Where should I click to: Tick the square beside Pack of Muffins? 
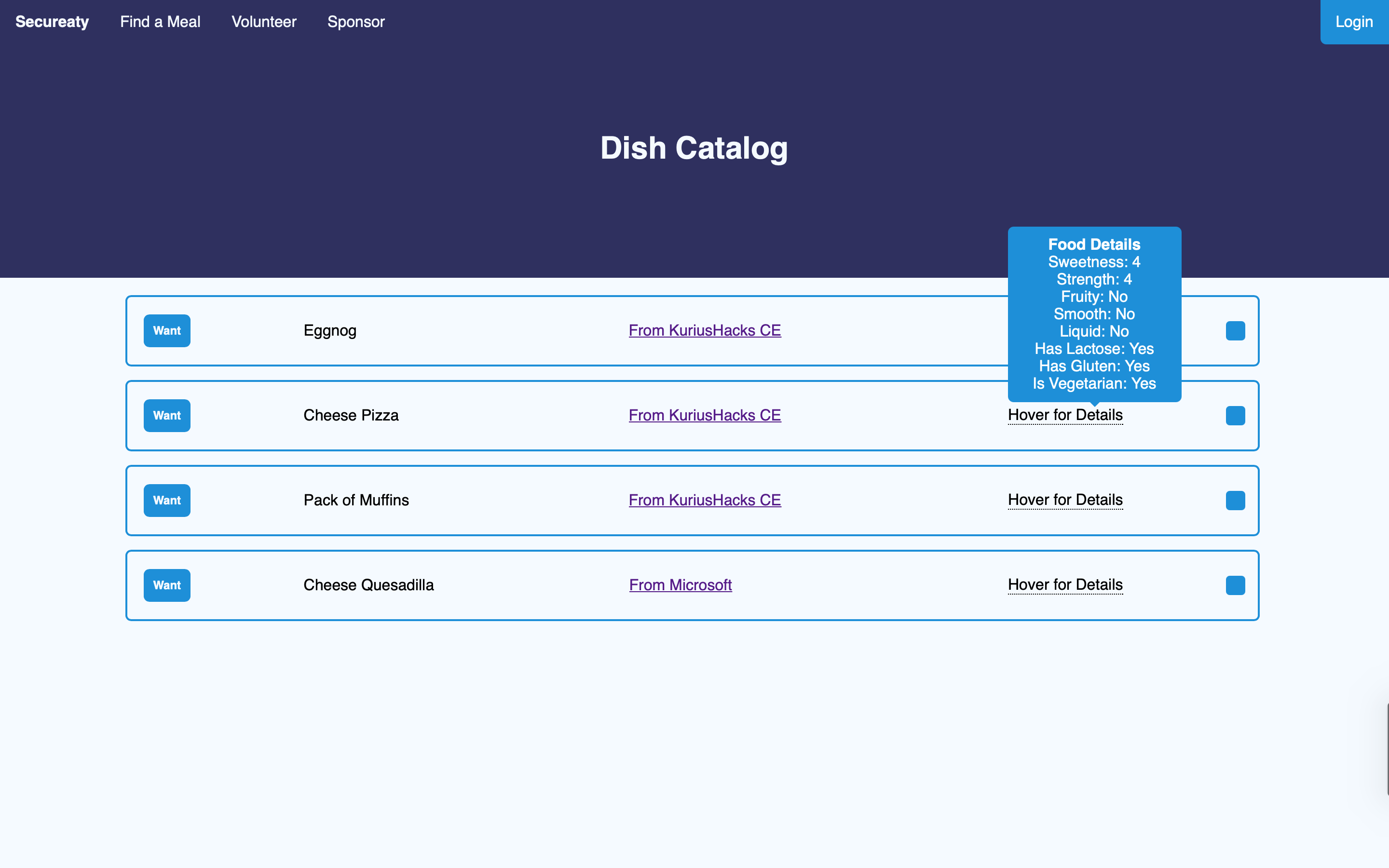1235,501
